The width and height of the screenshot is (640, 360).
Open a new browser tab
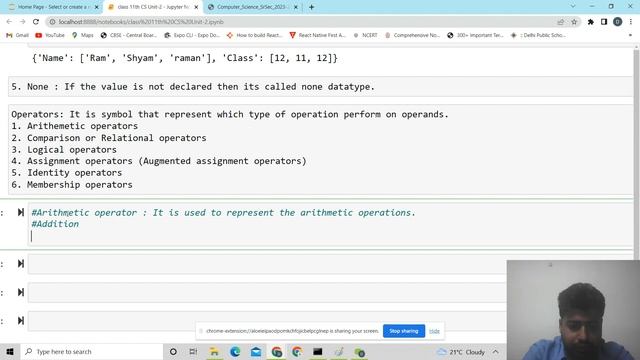point(311,7)
